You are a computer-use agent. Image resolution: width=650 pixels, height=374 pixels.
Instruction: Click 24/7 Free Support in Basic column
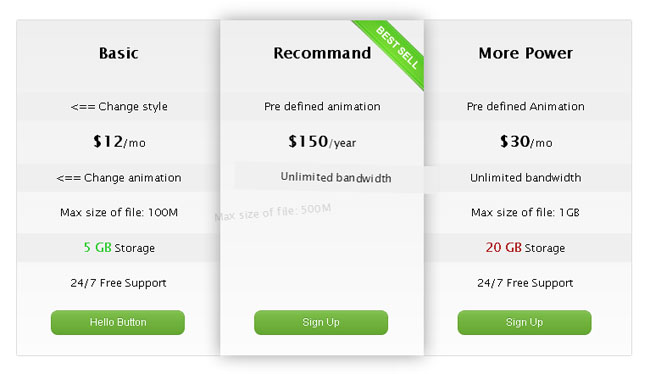(118, 283)
